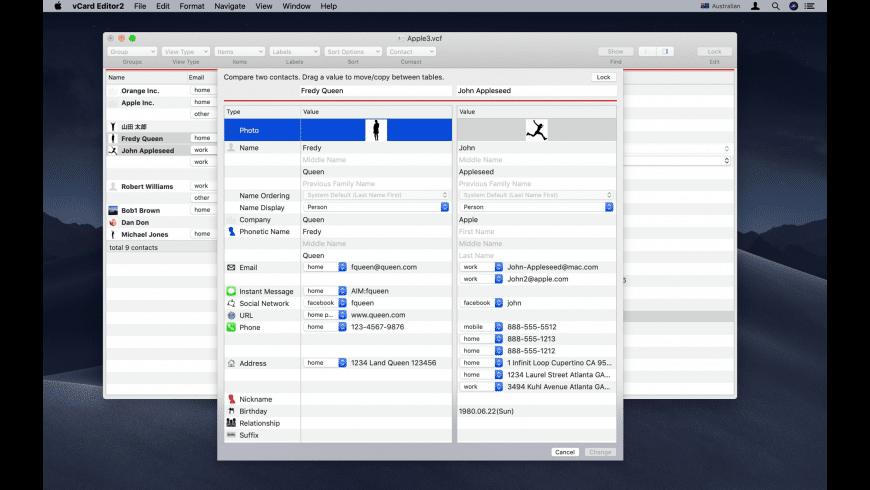The height and width of the screenshot is (490, 870).
Task: Open the Labels dropdown
Action: coord(295,52)
